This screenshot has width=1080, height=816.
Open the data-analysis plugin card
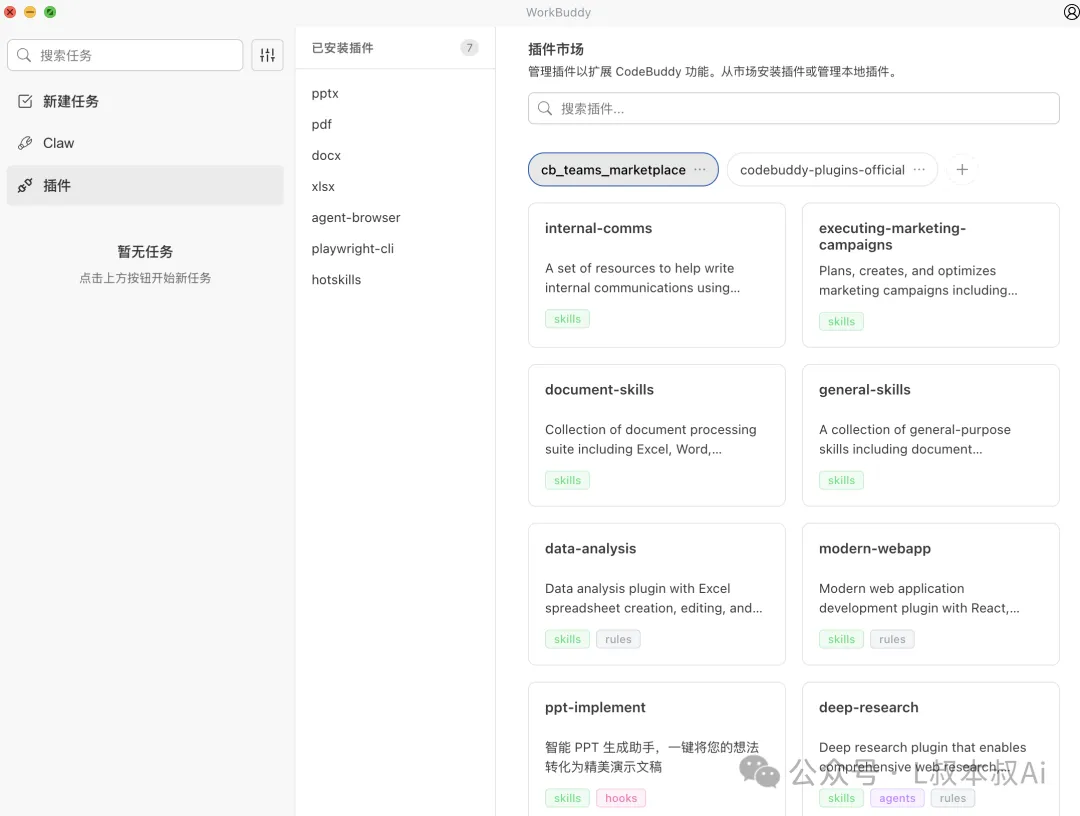(x=656, y=594)
